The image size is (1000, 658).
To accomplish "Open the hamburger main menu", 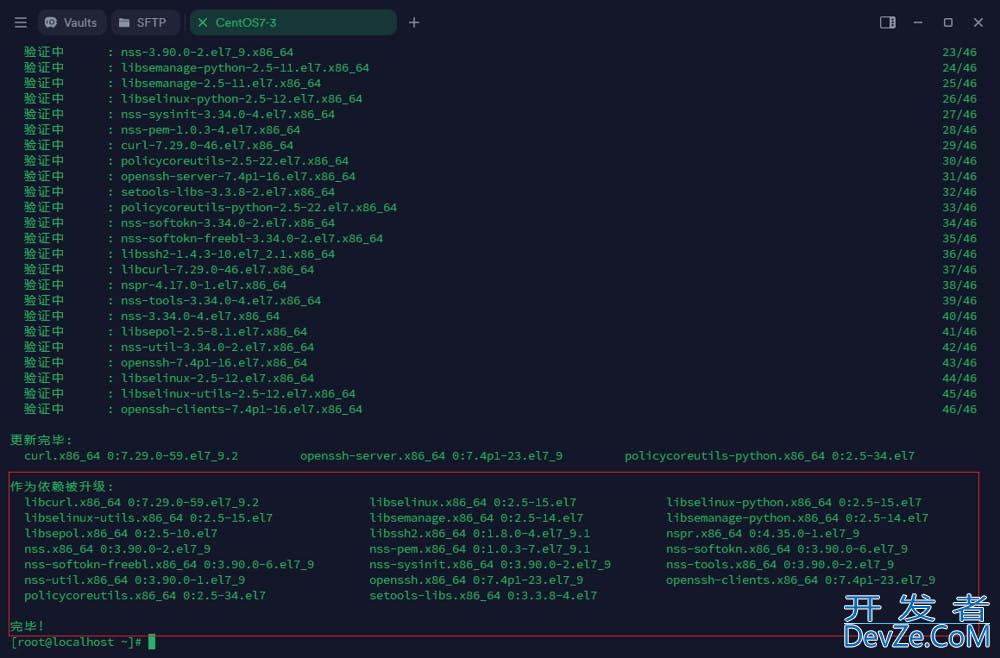I will tap(20, 22).
